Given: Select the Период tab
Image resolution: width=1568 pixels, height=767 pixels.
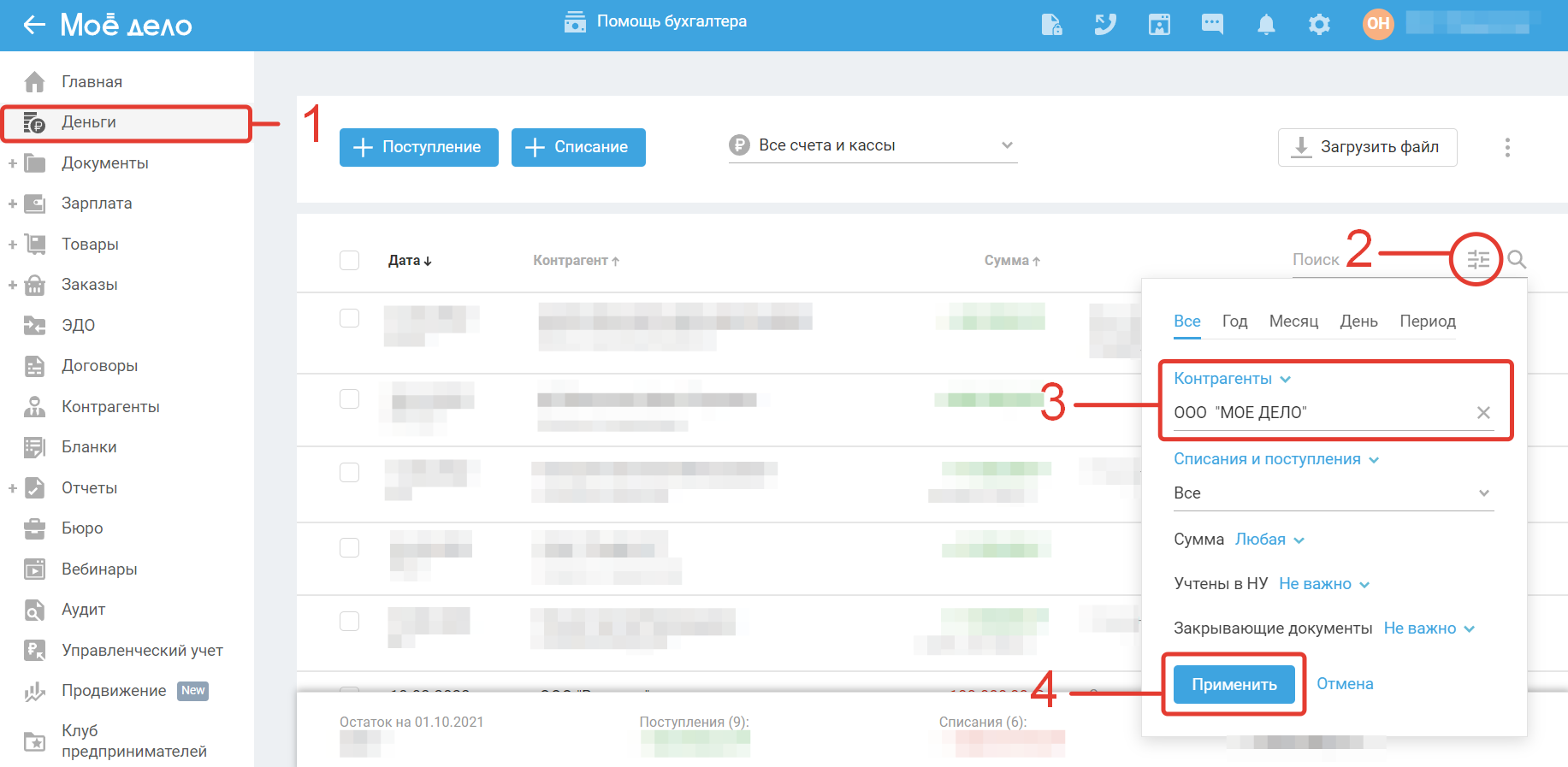Looking at the screenshot, I should pos(1428,322).
